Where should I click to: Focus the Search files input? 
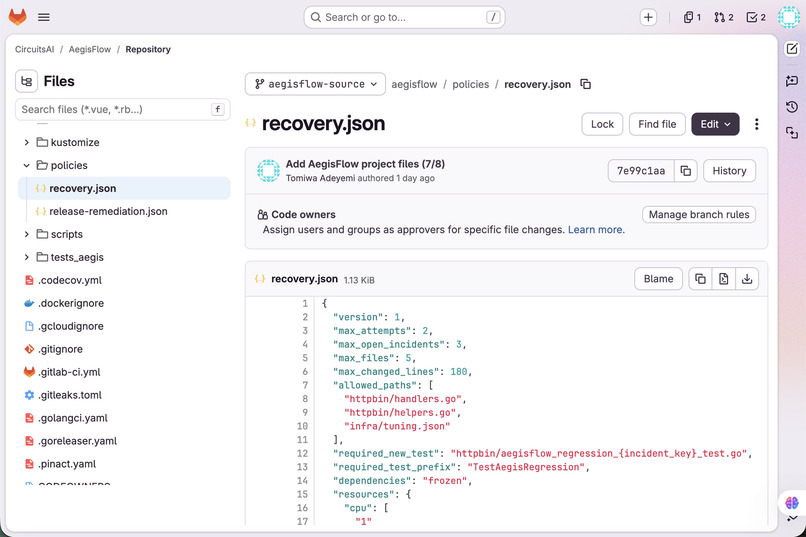pyautogui.click(x=123, y=109)
